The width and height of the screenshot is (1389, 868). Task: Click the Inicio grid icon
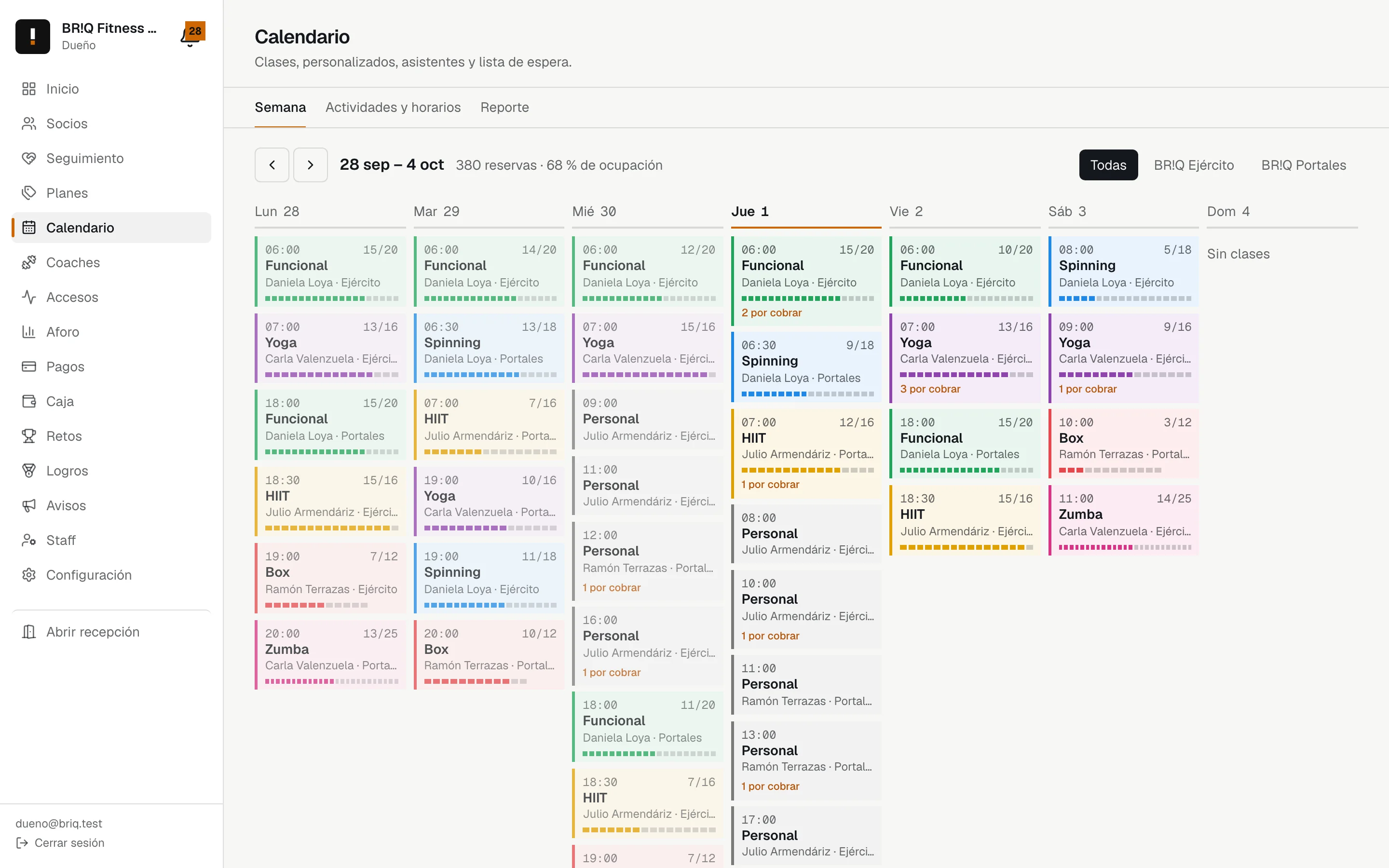[x=29, y=89]
